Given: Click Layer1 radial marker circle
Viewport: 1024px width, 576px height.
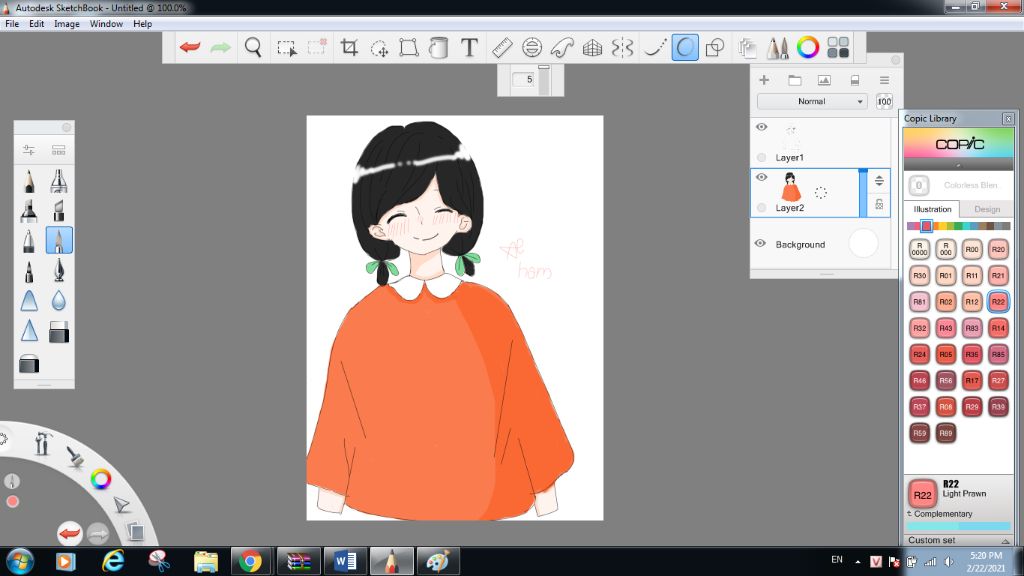Looking at the screenshot, I should 761,157.
